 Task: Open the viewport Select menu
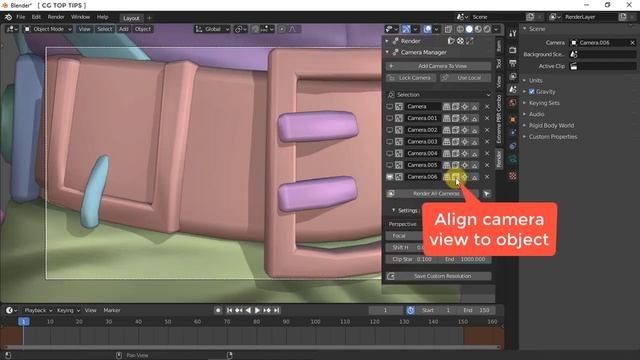pos(104,29)
